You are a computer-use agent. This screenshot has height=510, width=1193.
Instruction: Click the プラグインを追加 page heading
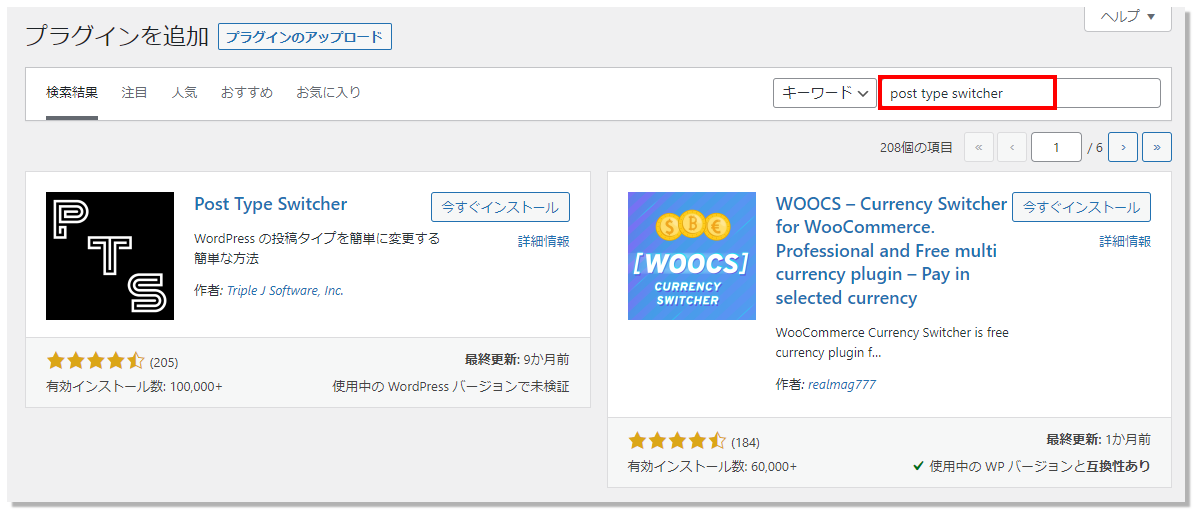click(117, 37)
